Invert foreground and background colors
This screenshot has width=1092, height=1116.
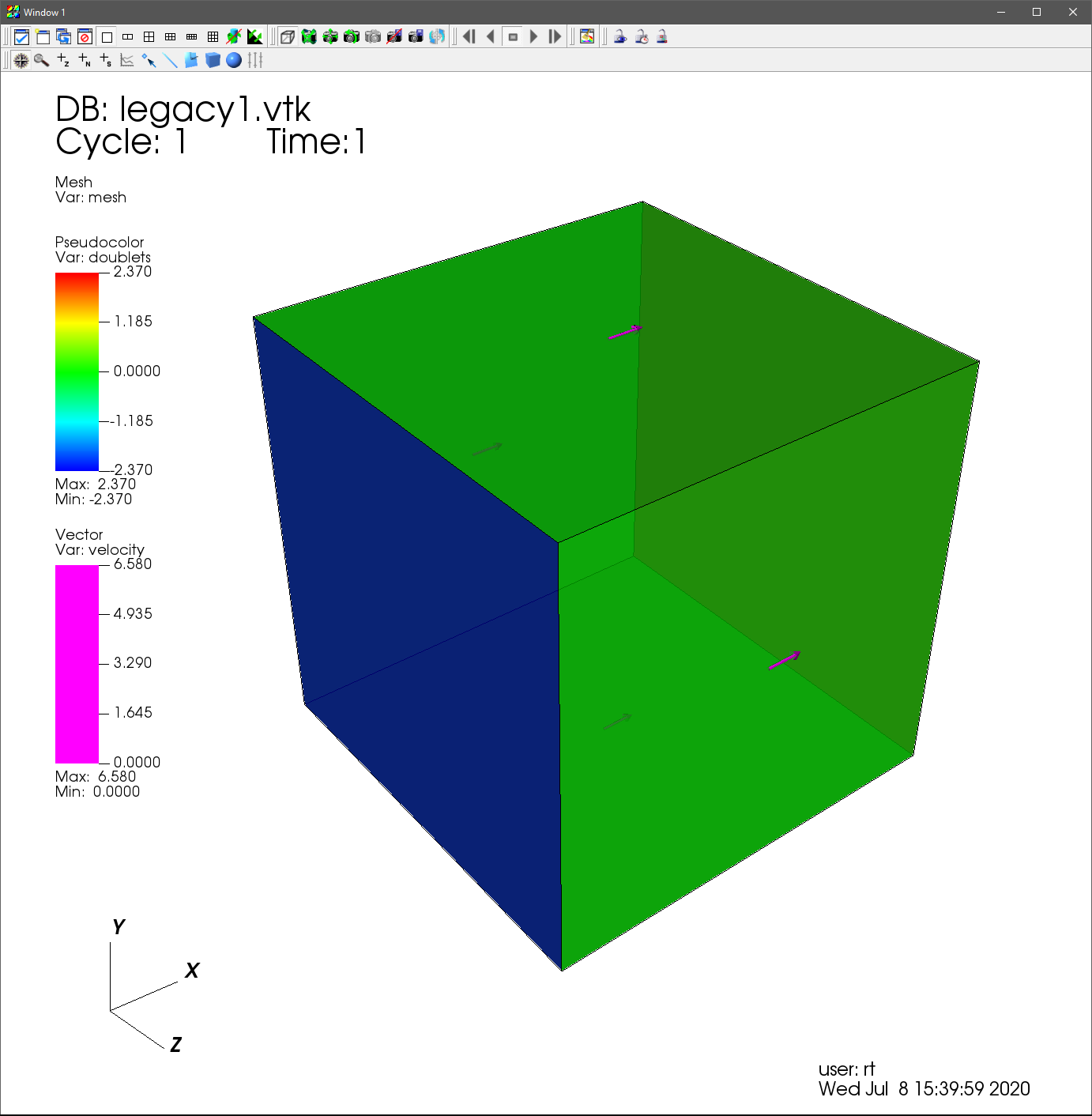click(254, 36)
